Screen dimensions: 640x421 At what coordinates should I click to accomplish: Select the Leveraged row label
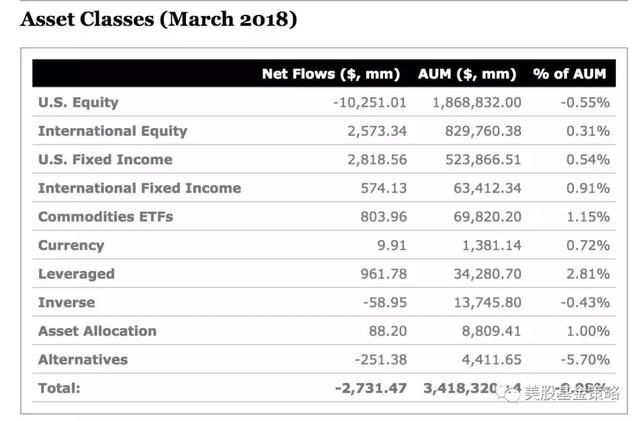pos(76,274)
